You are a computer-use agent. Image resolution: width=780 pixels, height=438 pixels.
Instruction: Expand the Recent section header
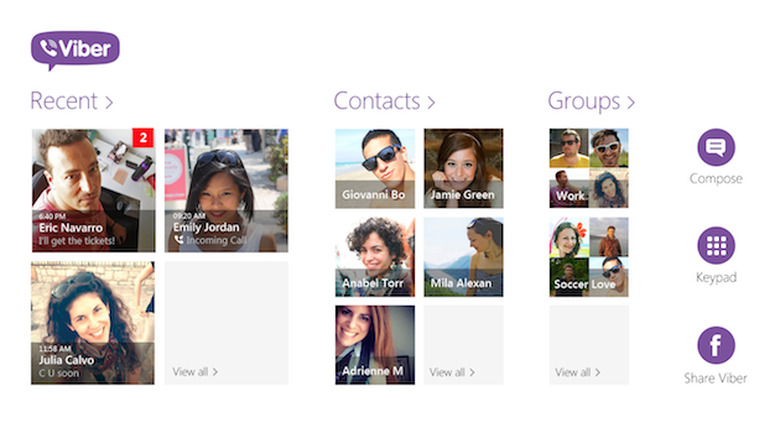[x=71, y=101]
